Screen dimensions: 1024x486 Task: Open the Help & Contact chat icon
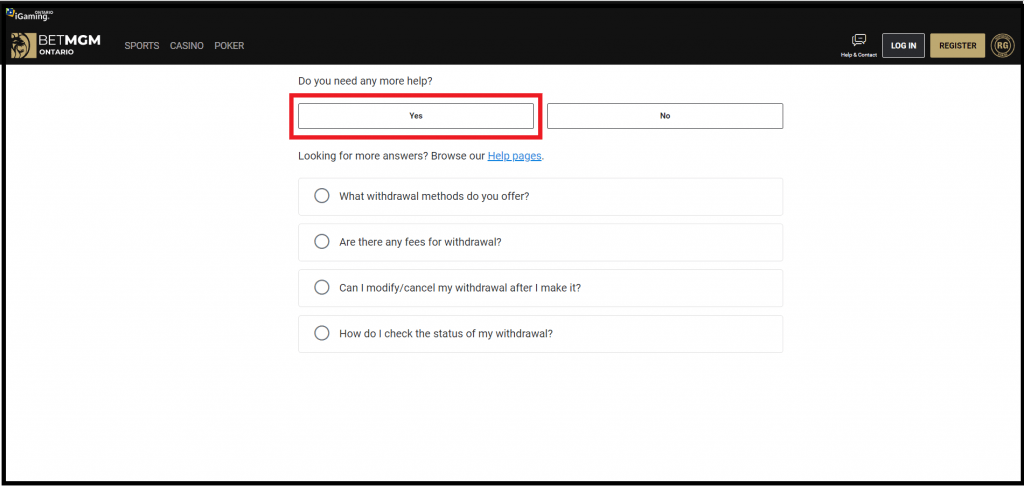click(859, 40)
